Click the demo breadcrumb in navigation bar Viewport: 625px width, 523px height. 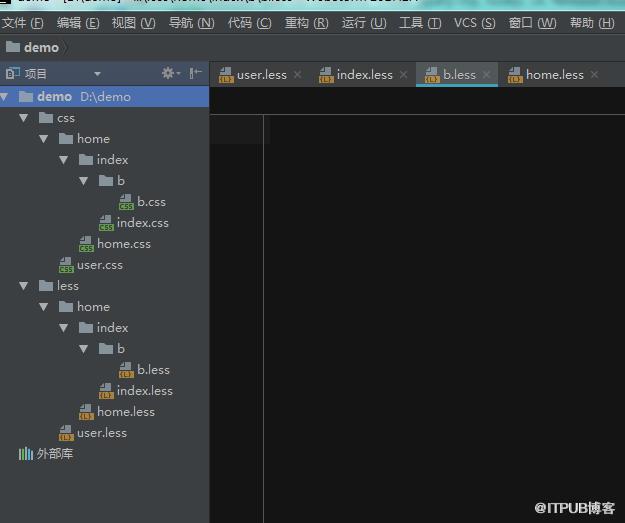pos(33,47)
